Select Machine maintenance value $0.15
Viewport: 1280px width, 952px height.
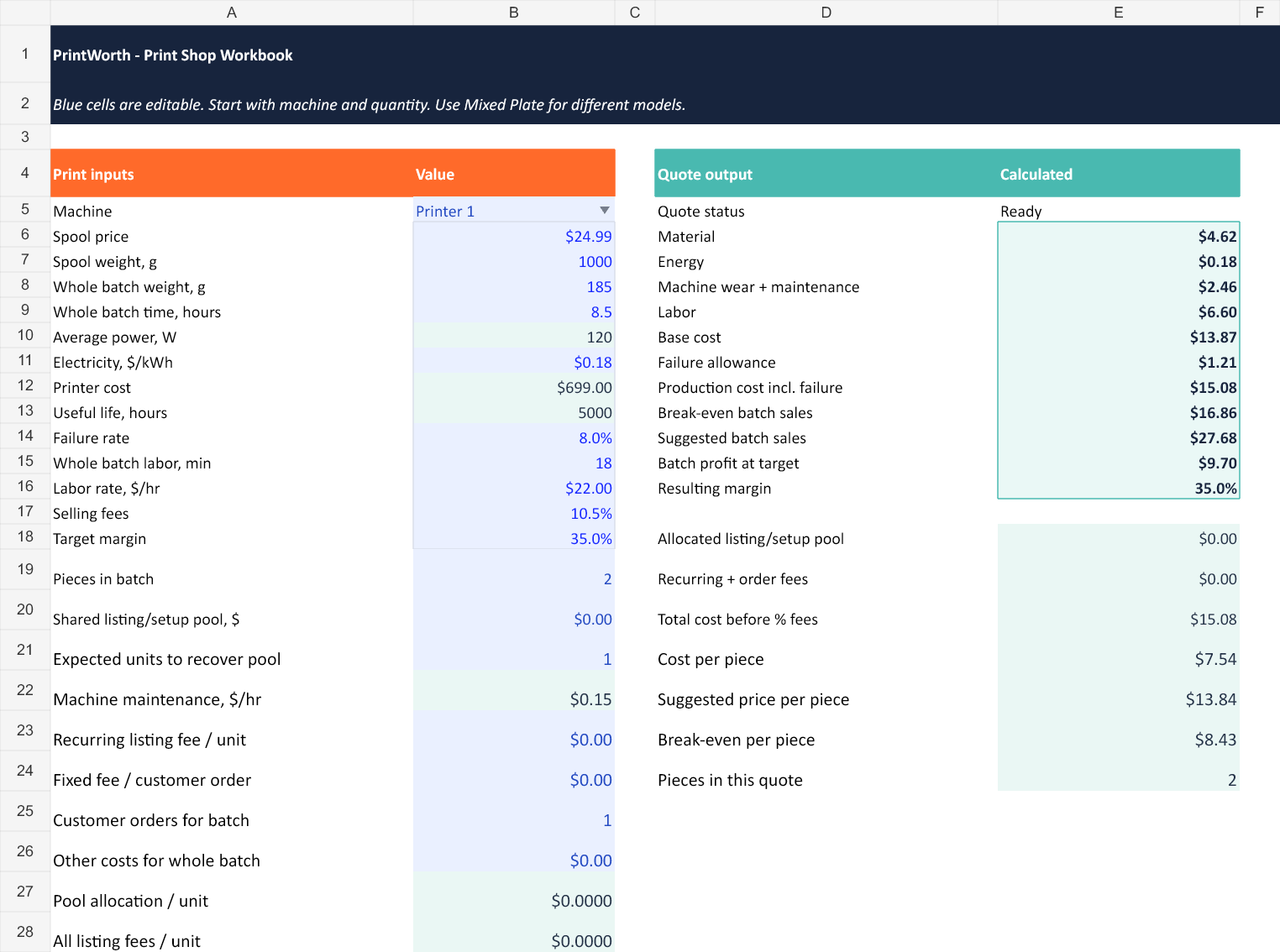pyautogui.click(x=514, y=692)
